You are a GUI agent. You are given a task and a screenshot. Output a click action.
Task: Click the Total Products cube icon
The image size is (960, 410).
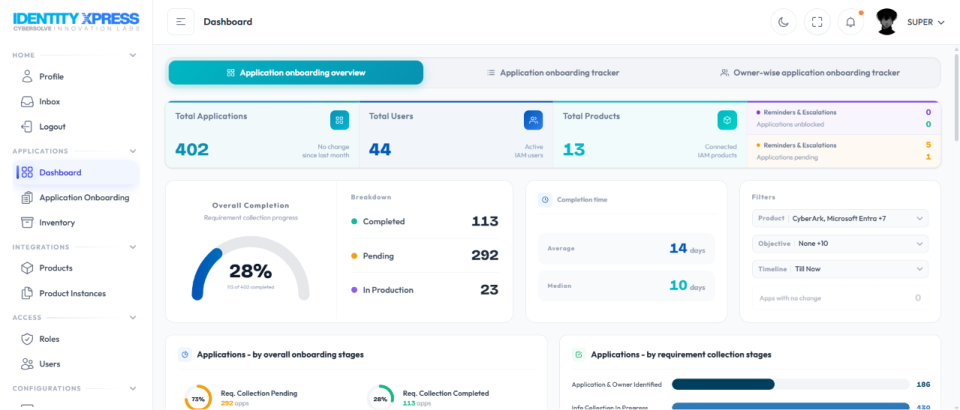coord(727,121)
